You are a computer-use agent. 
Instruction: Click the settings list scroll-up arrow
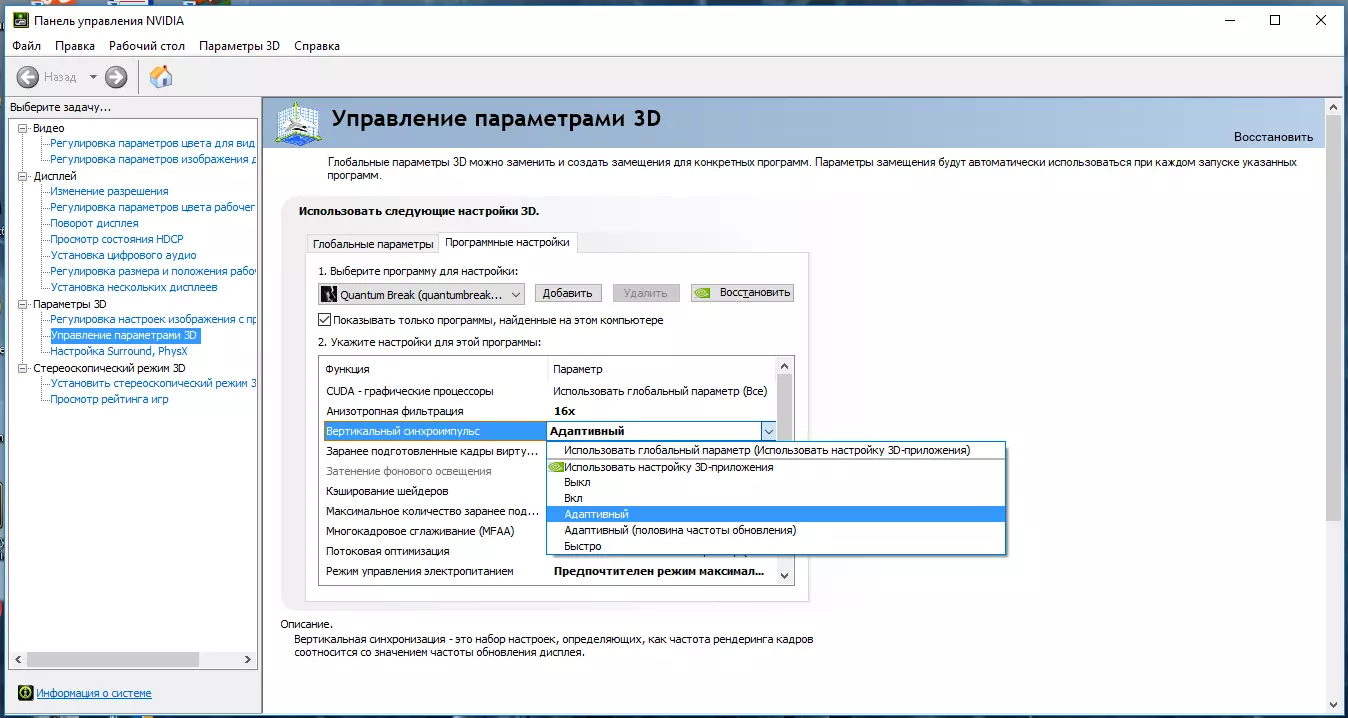pos(785,365)
